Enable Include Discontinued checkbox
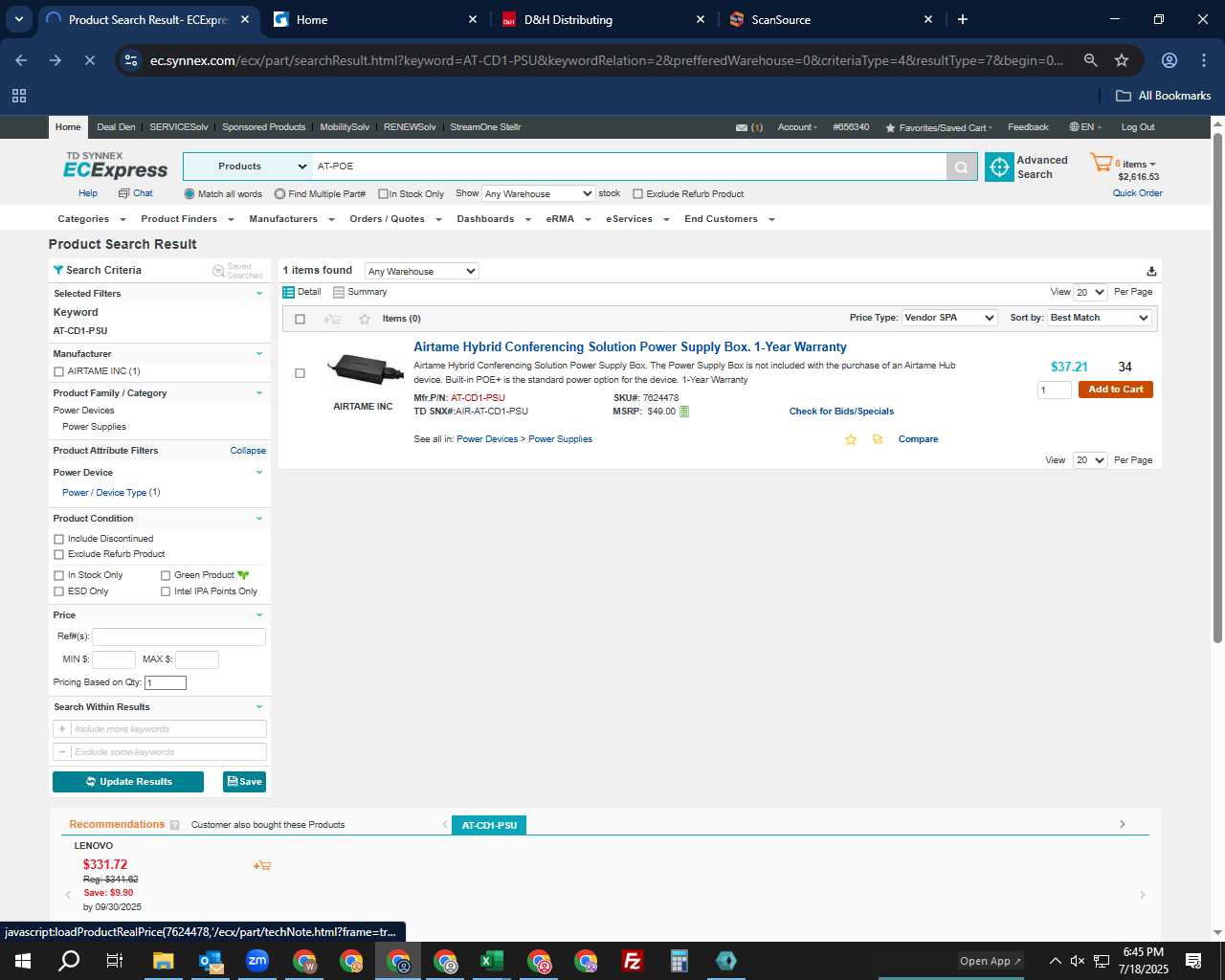This screenshot has width=1225, height=980. 59,539
